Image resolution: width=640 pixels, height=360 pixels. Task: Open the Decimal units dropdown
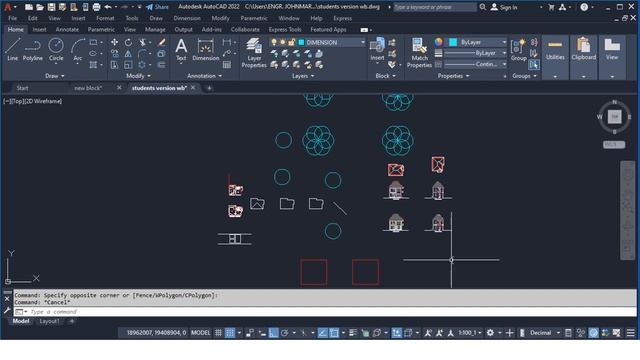point(558,333)
